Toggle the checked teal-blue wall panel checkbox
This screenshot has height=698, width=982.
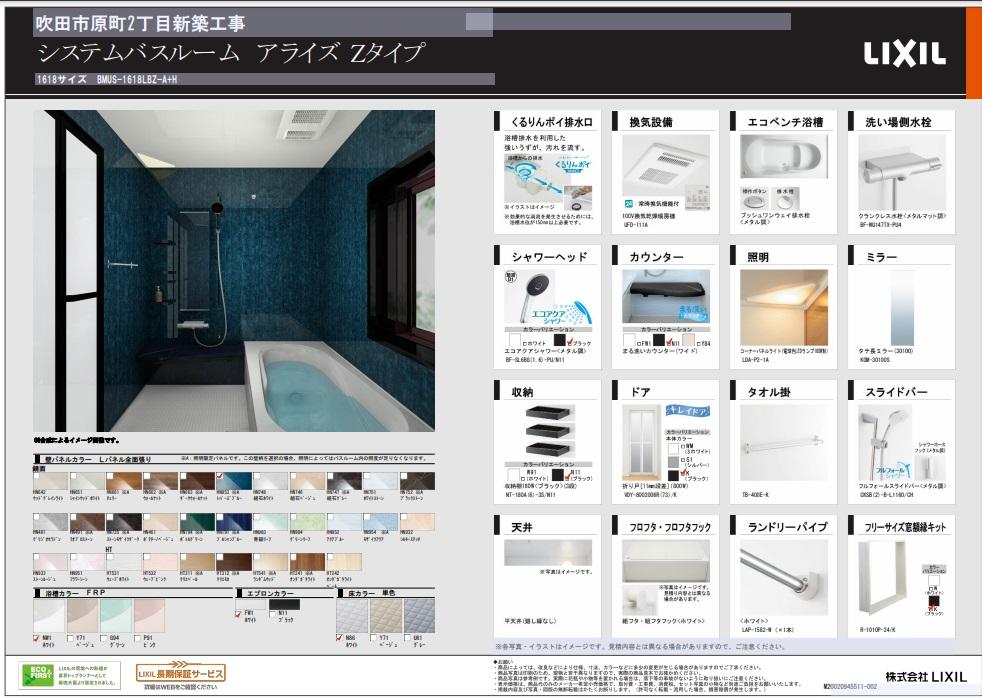point(220,476)
